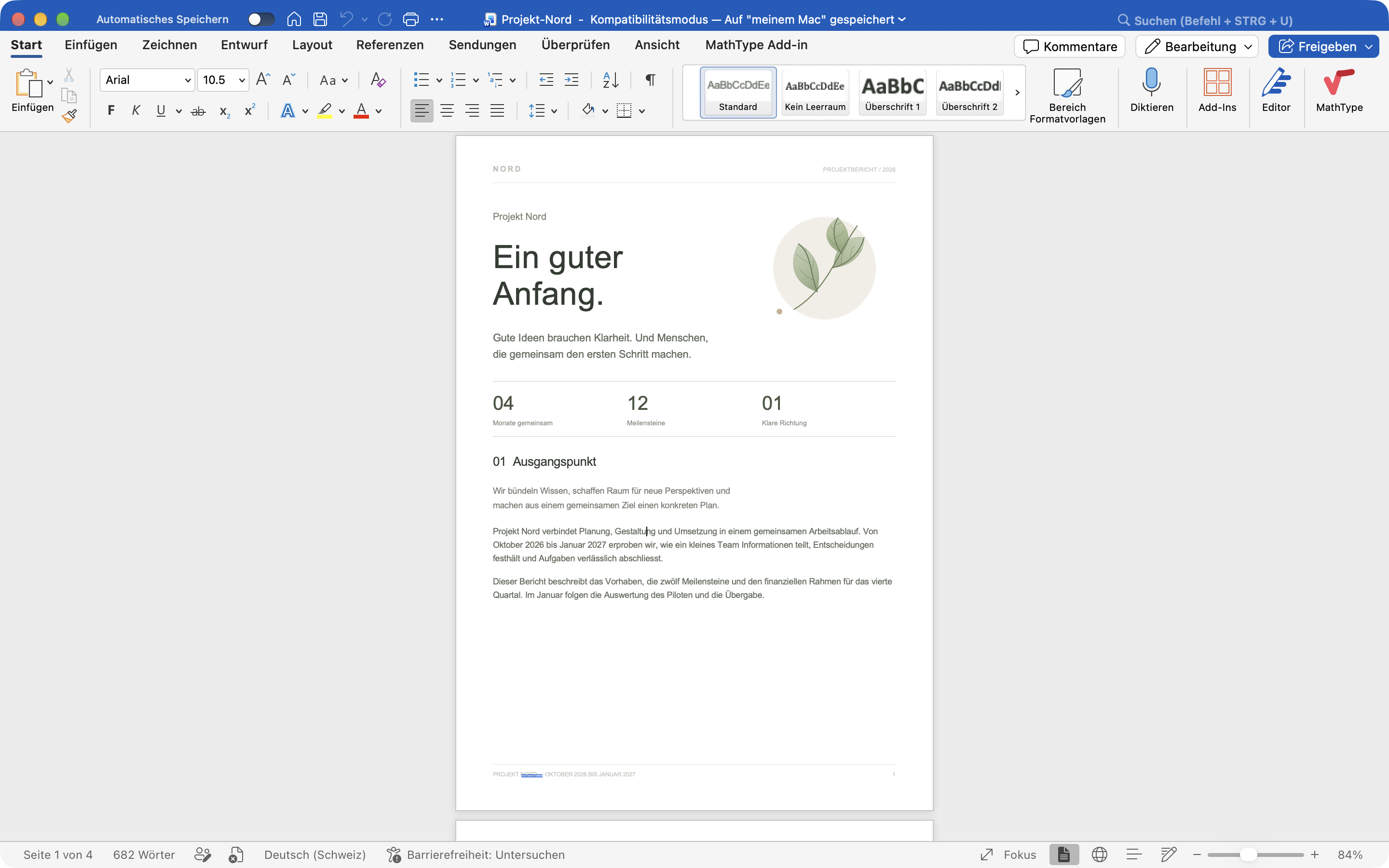Center align the paragraph
The image size is (1389, 868).
[447, 111]
